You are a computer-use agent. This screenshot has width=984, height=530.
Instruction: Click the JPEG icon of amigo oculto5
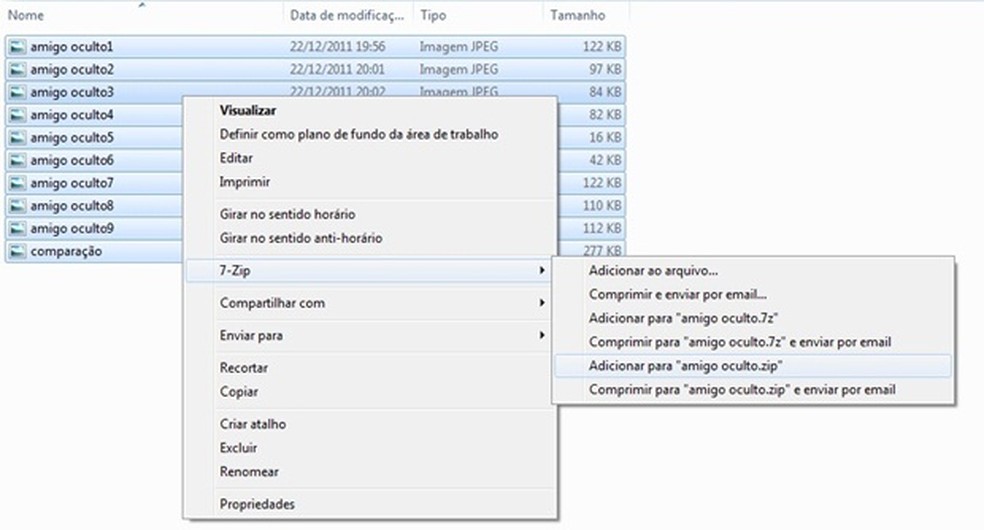[x=18, y=137]
